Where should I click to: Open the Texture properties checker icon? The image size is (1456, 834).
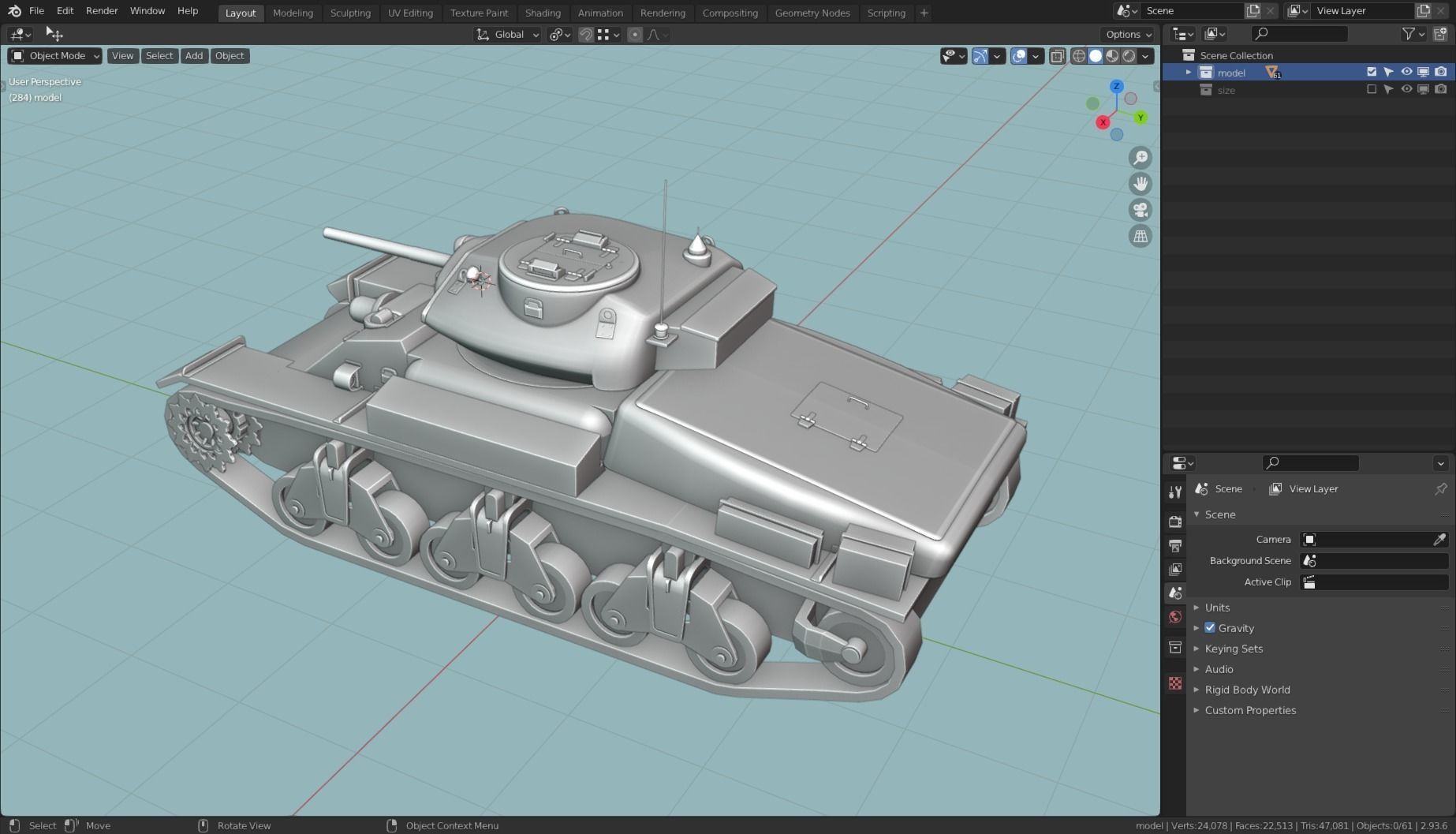coord(1175,683)
